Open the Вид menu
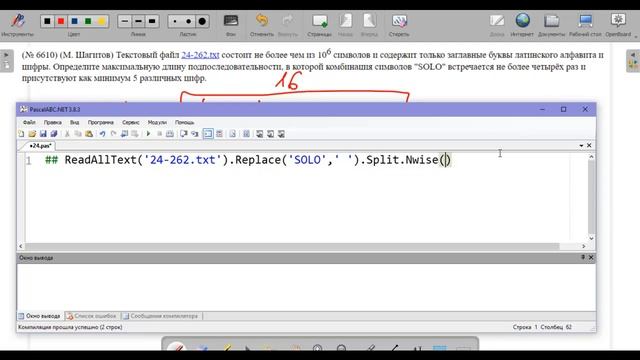Screen dimensions: 640x360 tap(74, 122)
